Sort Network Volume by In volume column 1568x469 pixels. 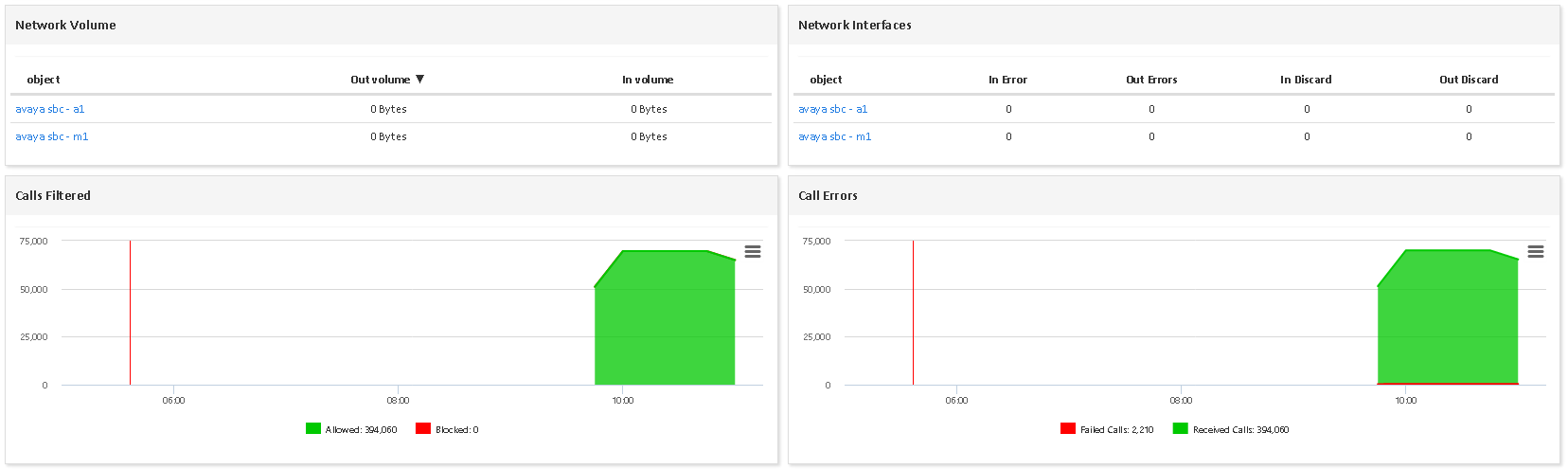pos(648,80)
